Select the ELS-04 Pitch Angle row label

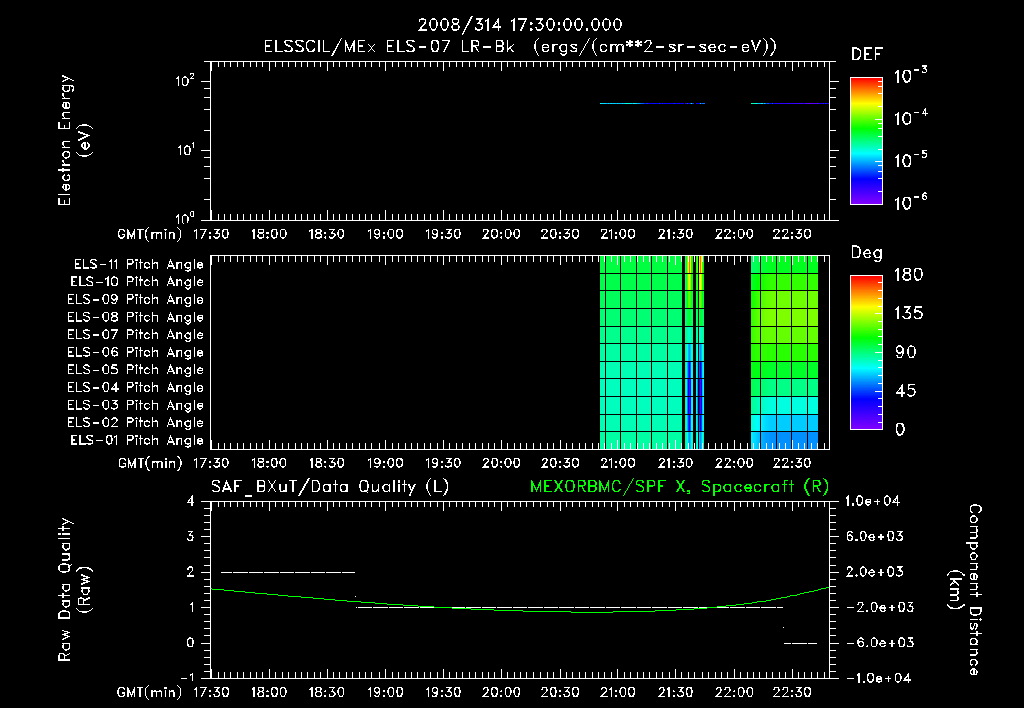pyautogui.click(x=135, y=388)
